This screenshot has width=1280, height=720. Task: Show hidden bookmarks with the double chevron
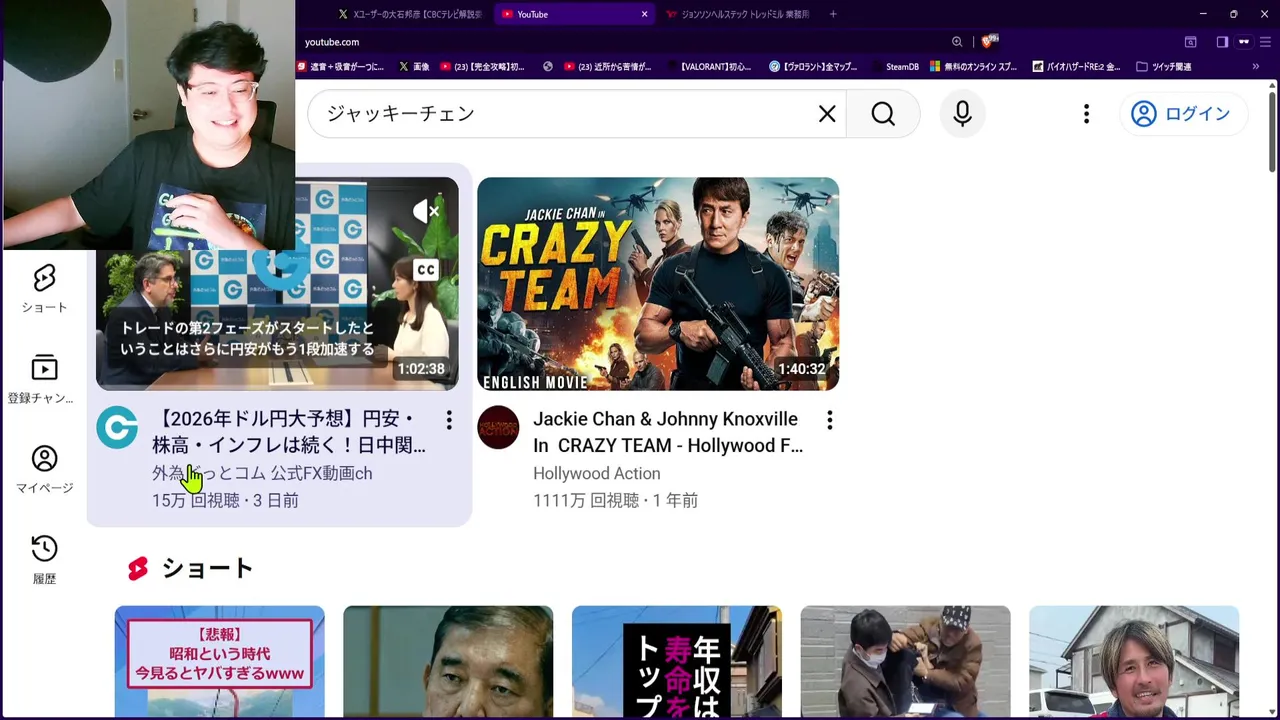[x=1256, y=67]
